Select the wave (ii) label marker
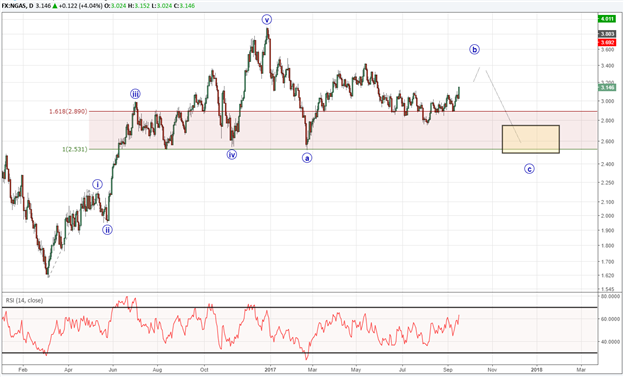624x377 pixels. pyautogui.click(x=107, y=230)
